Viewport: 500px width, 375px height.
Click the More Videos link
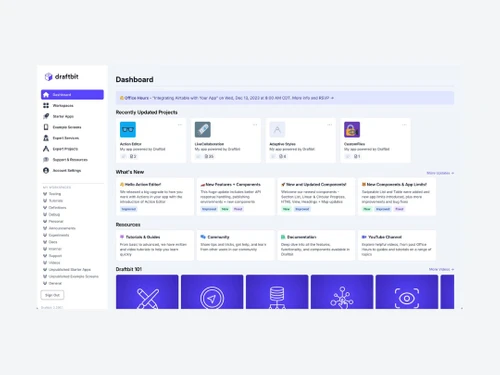click(441, 269)
